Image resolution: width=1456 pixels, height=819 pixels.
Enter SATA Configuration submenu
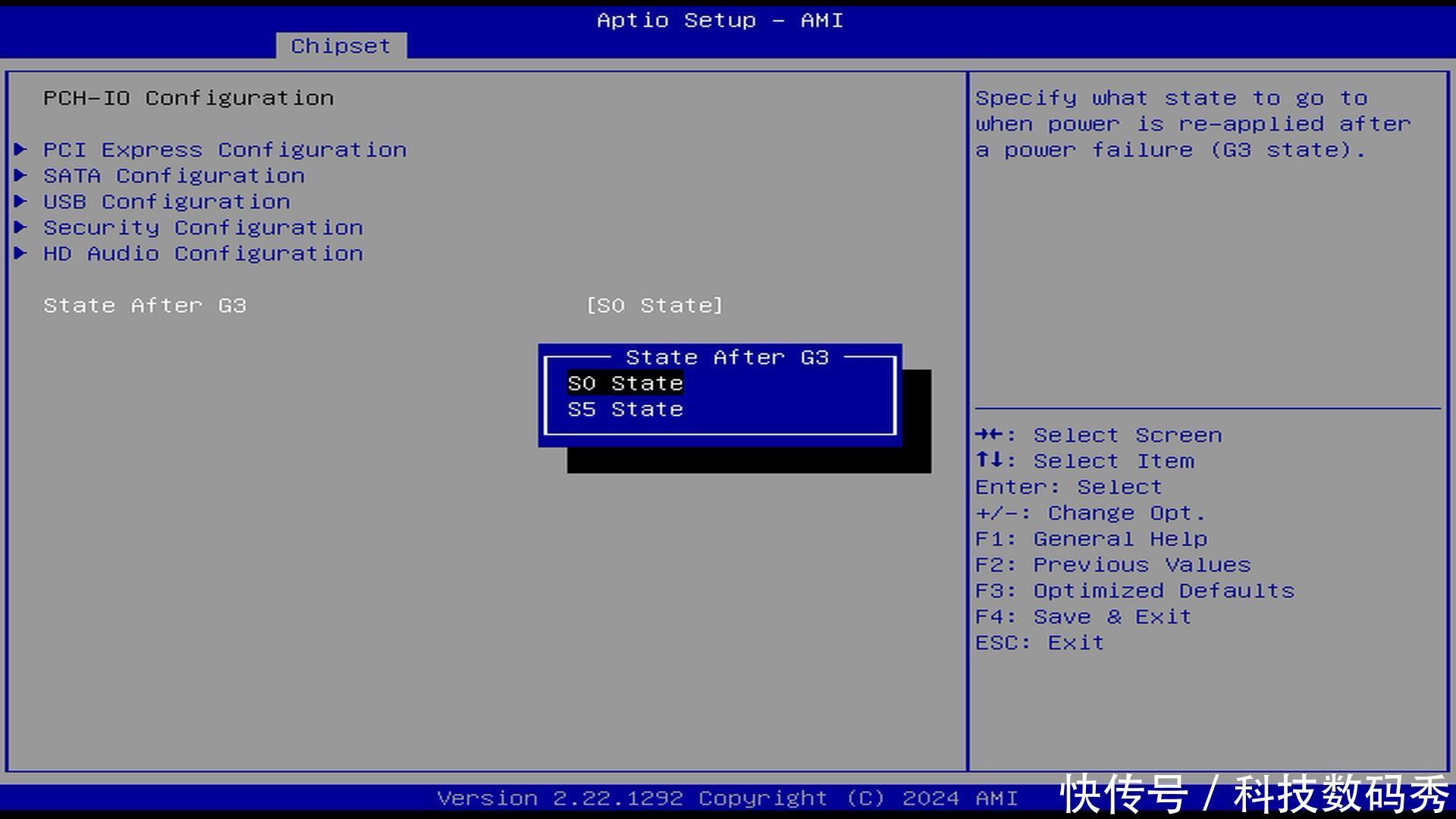pos(174,176)
